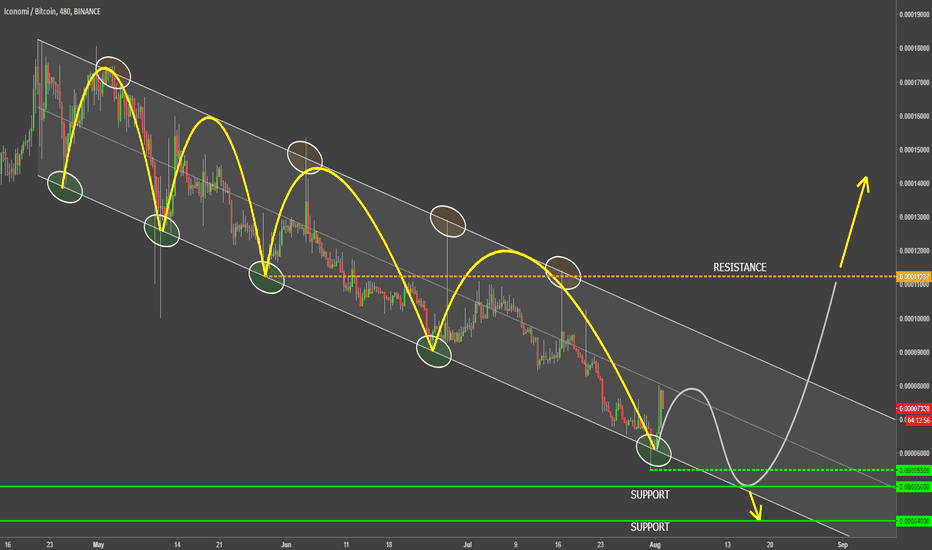932x550 pixels.
Task: Click the Sep label on time axis
Action: [842, 545]
